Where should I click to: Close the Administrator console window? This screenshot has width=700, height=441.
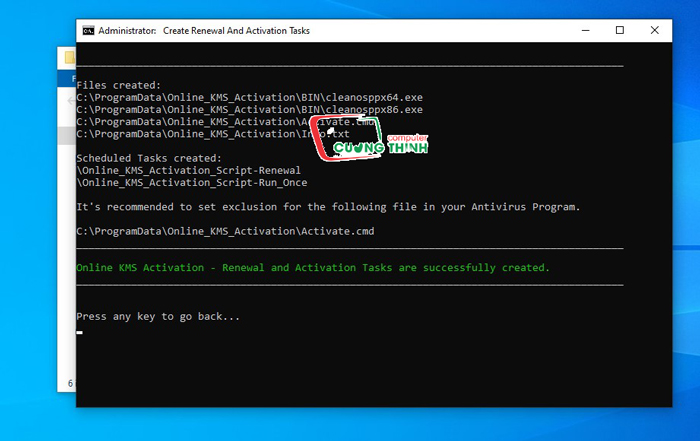(654, 30)
